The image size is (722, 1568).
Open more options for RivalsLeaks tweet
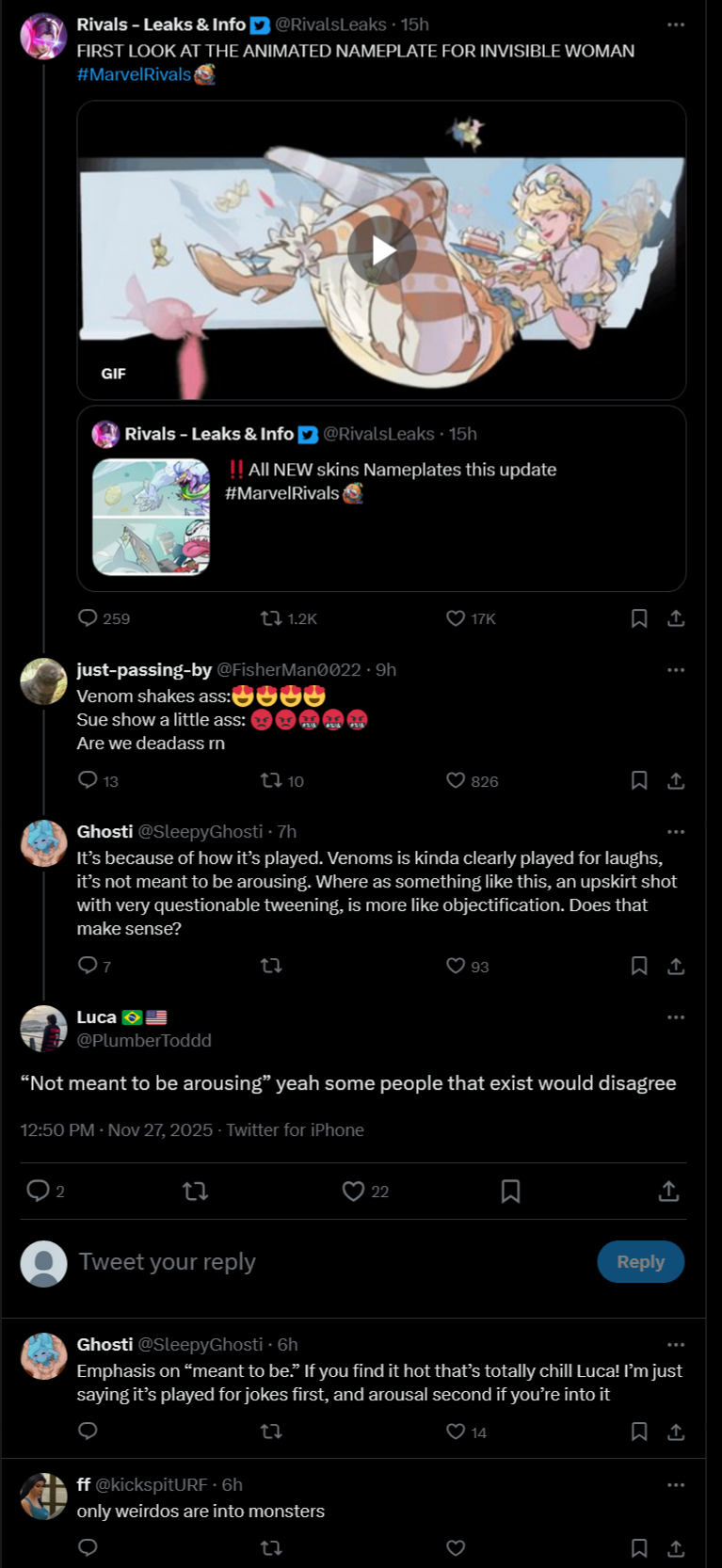click(676, 24)
